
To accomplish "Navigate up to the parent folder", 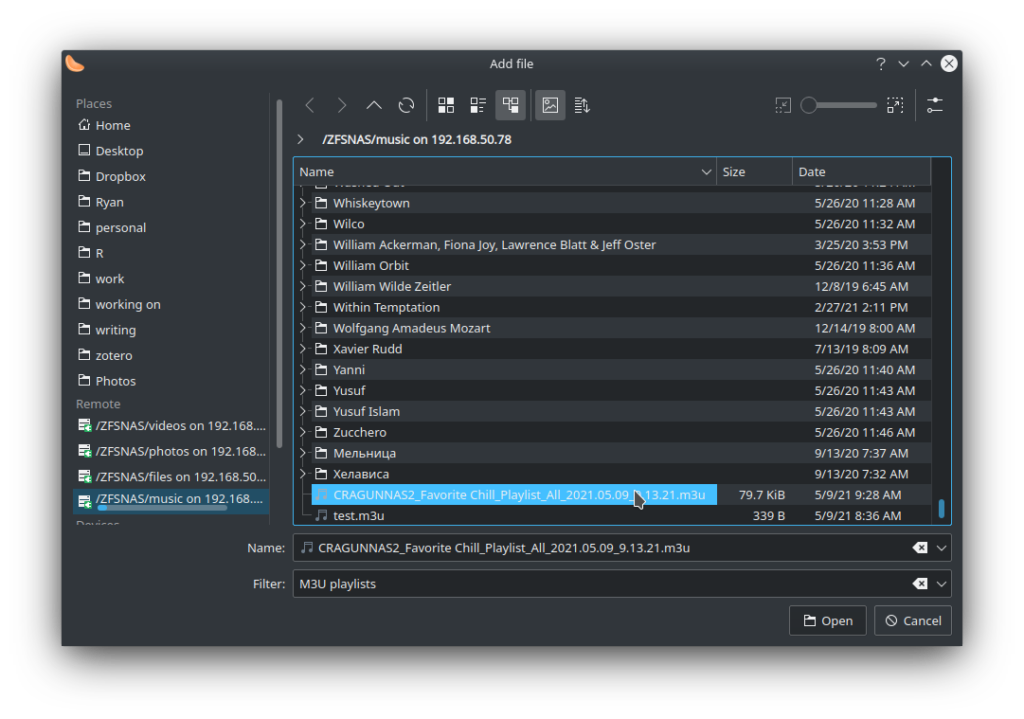I will coord(374,105).
